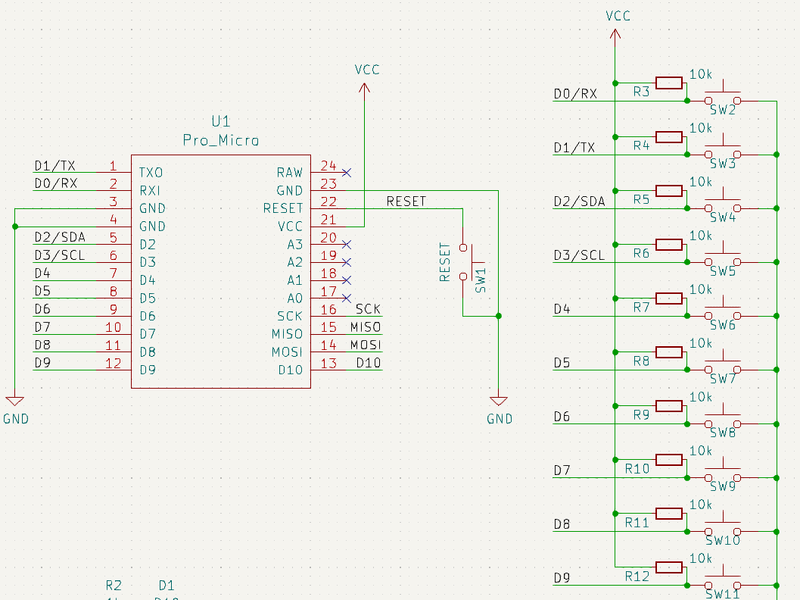Select the R3 10k resistor symbol
Screen dimensions: 800x600
[668, 83]
